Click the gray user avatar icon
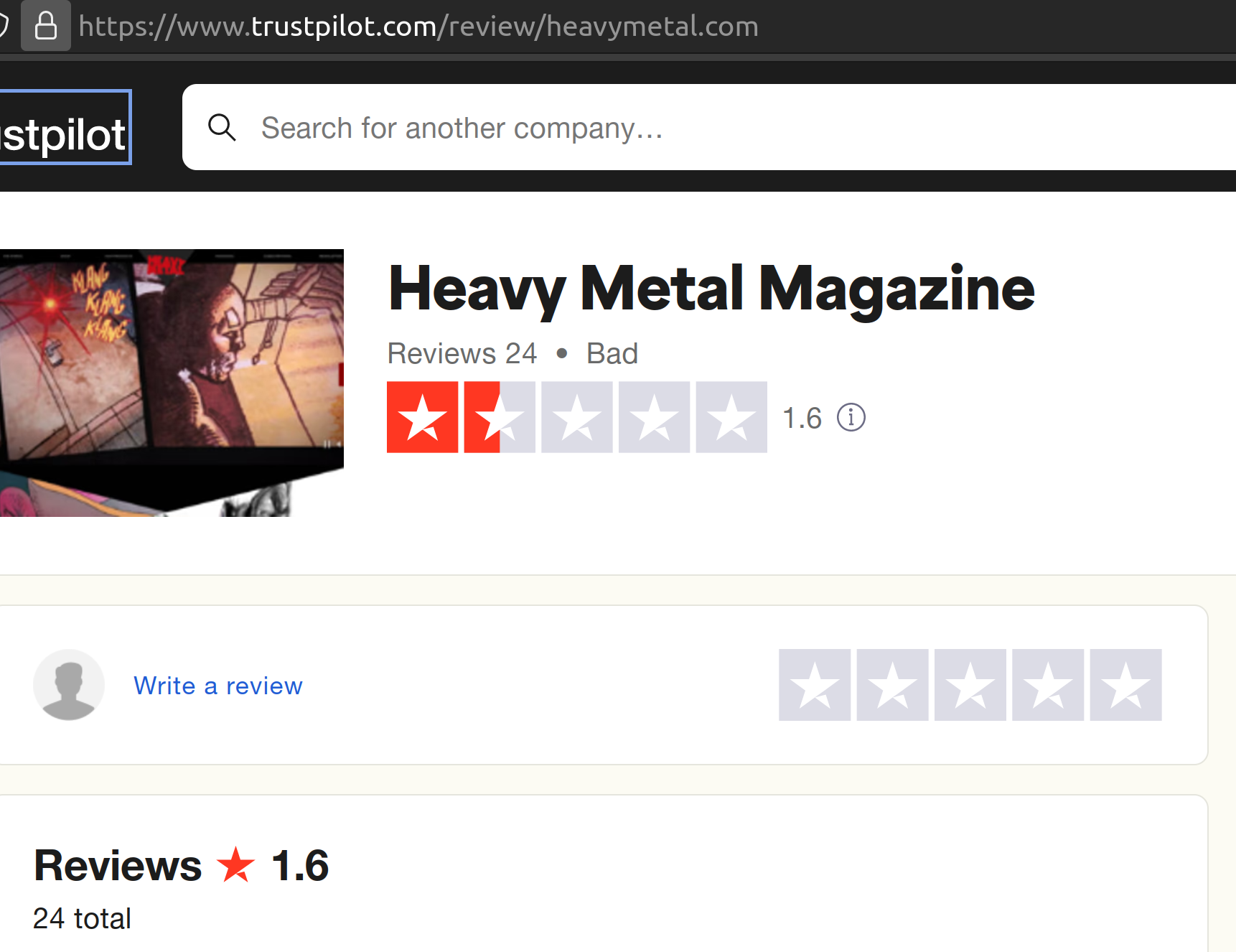 click(x=69, y=685)
